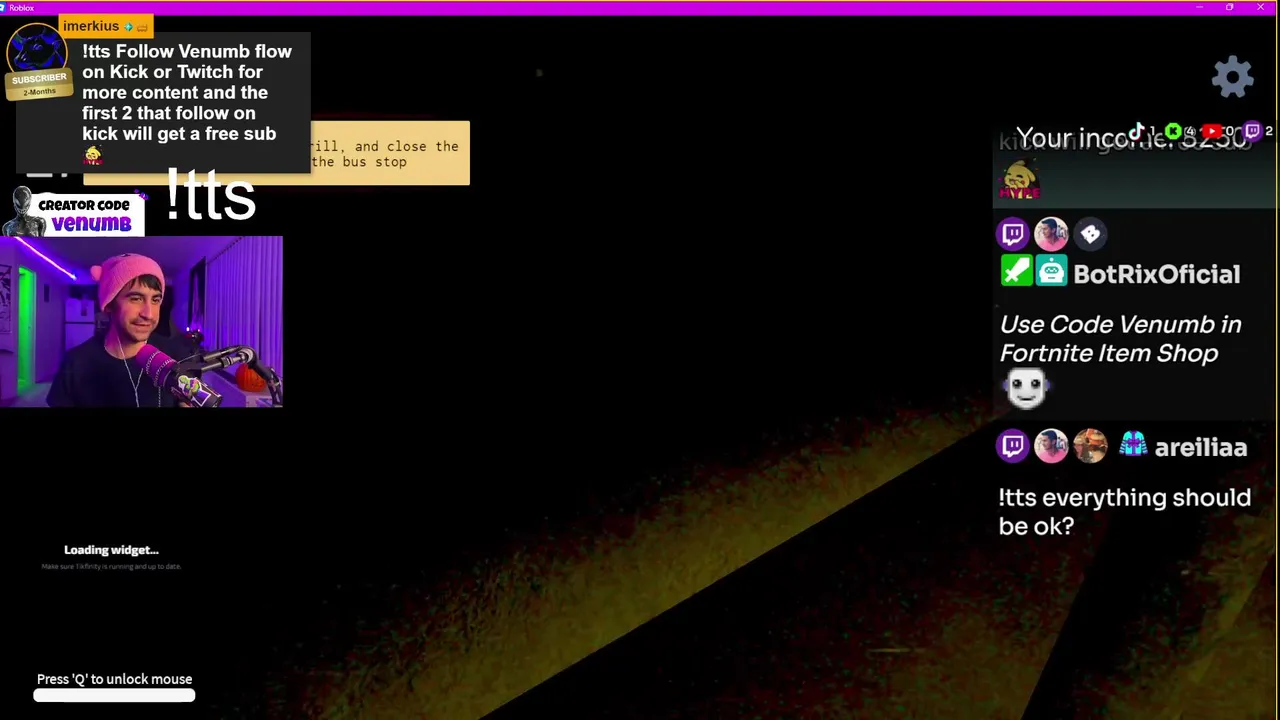Click the gift jacket badge beside areiliaa
1280x720 pixels.
click(1133, 445)
